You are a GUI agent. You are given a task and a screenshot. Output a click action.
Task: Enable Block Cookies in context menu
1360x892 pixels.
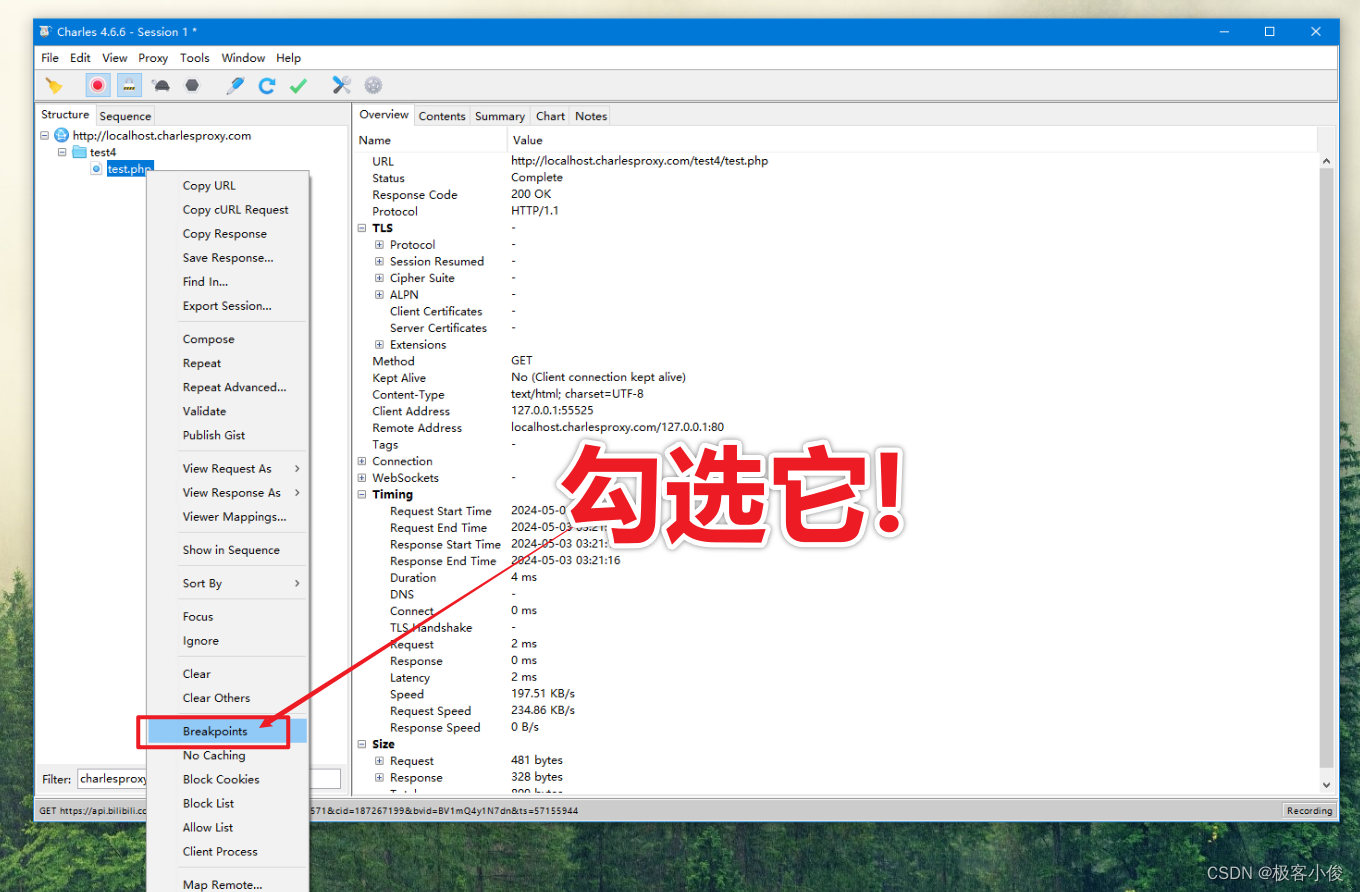click(228, 780)
